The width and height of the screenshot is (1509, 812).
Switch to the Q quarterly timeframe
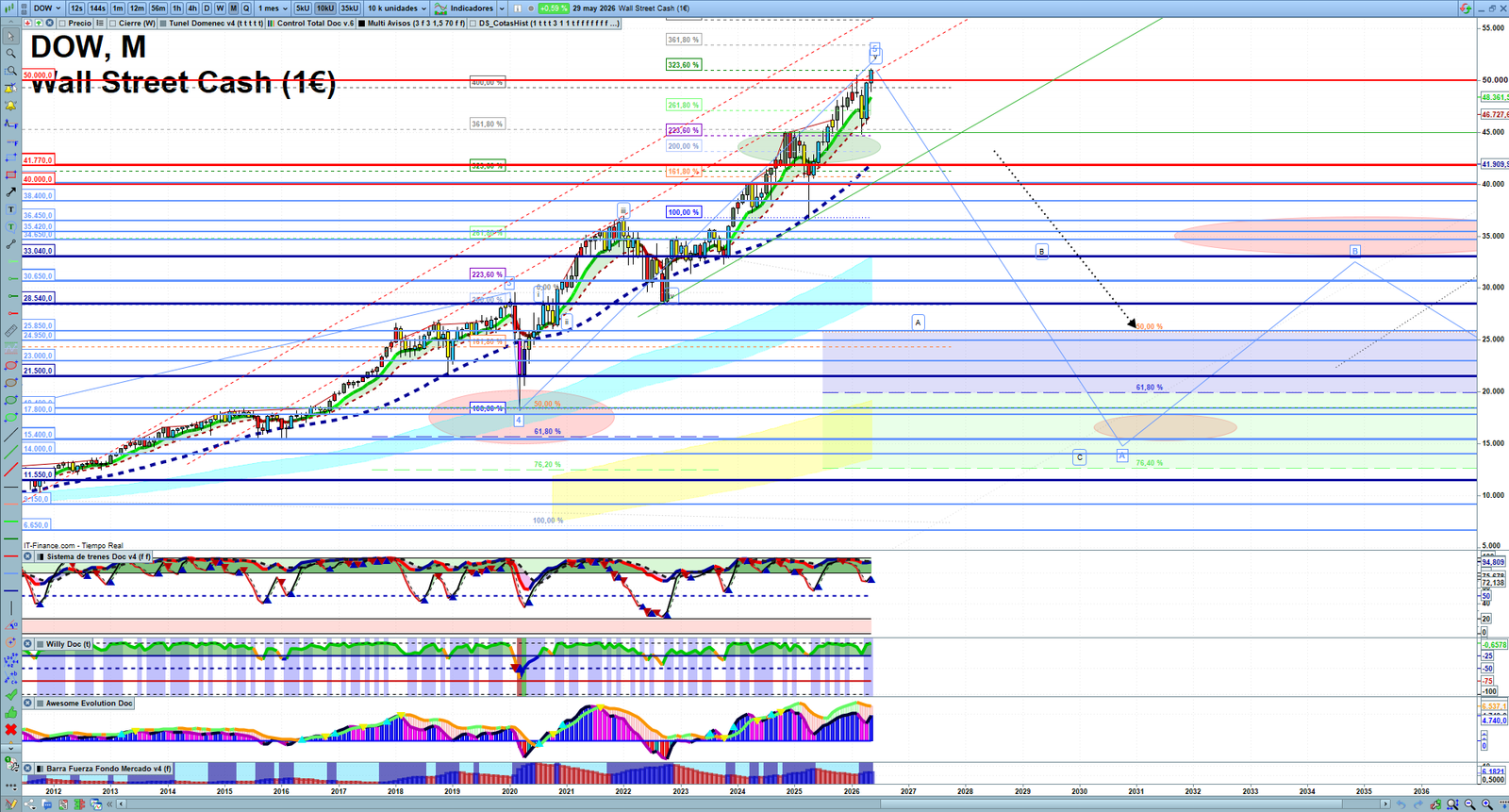point(246,8)
